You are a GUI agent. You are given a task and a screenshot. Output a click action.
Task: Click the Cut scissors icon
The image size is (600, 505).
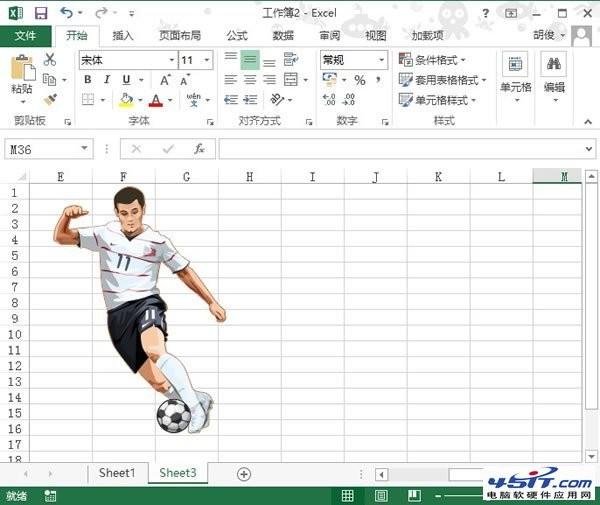[x=50, y=60]
